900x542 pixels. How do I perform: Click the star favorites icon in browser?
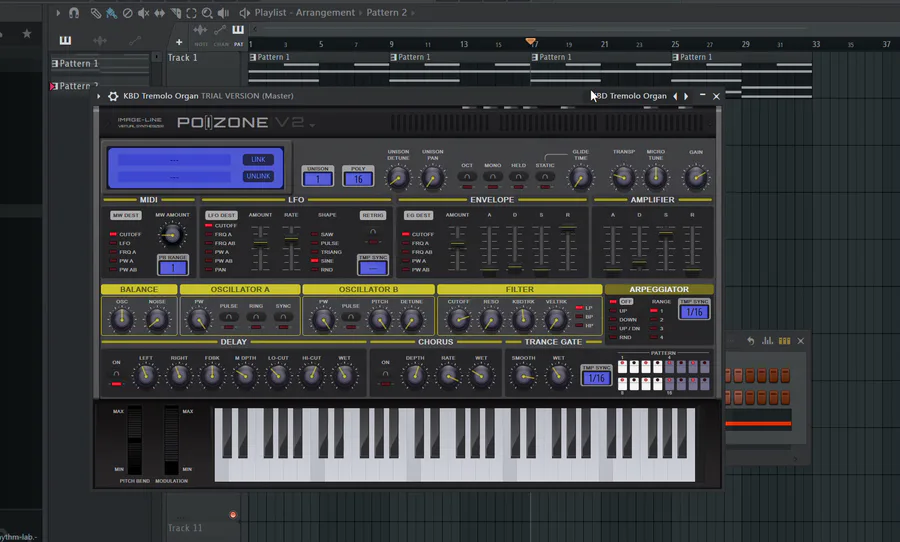(27, 34)
